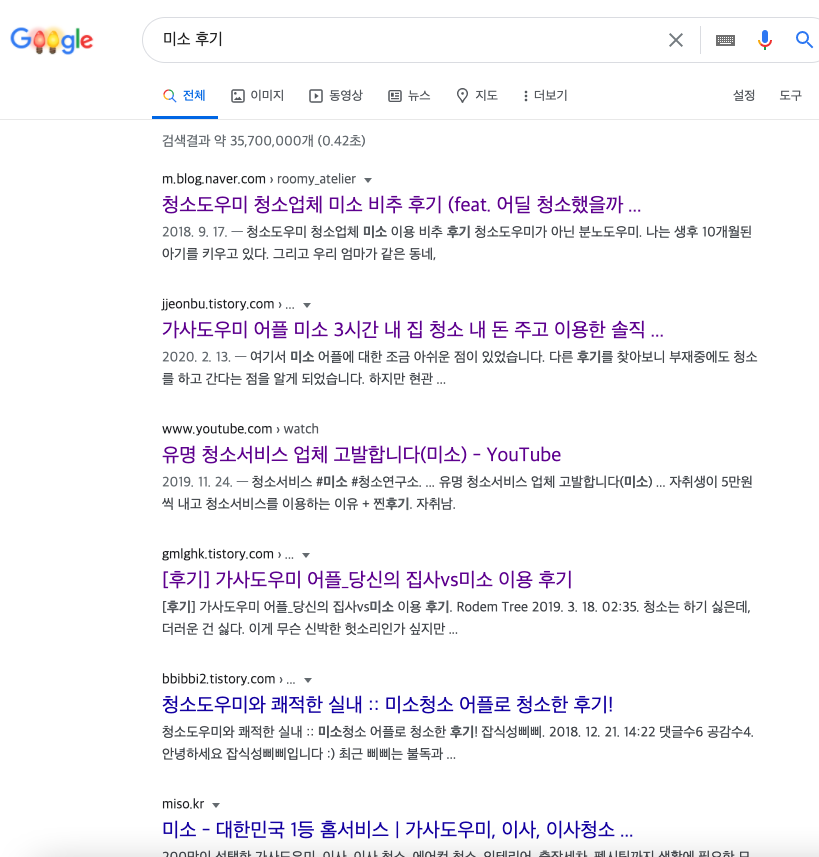The image size is (819, 857).
Task: Switch to the 이미지 tab
Action: click(258, 96)
